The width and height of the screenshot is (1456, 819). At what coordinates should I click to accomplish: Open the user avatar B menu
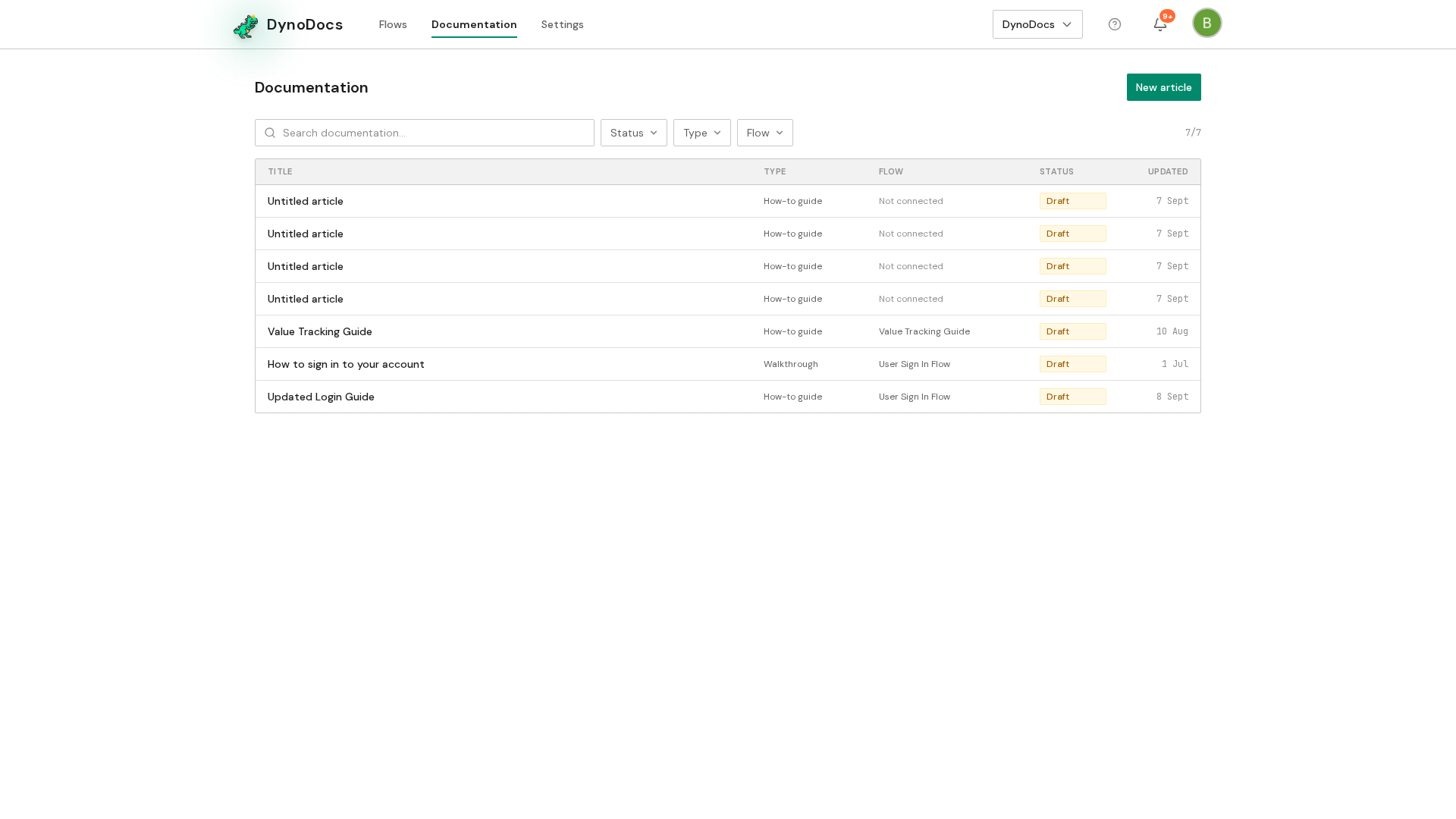click(x=1207, y=23)
